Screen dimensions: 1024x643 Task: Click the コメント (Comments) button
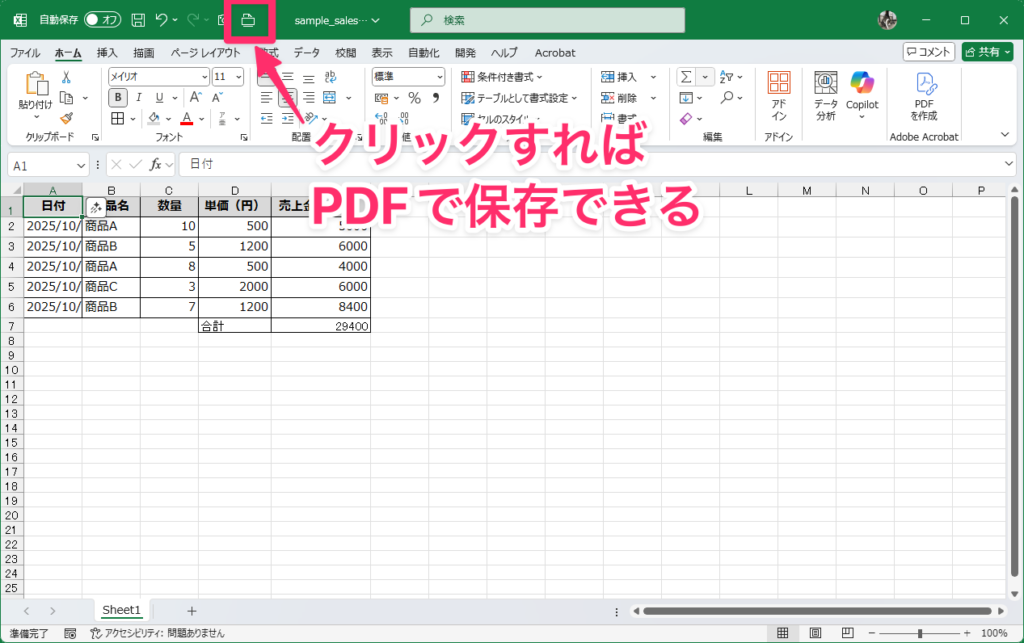click(x=928, y=52)
